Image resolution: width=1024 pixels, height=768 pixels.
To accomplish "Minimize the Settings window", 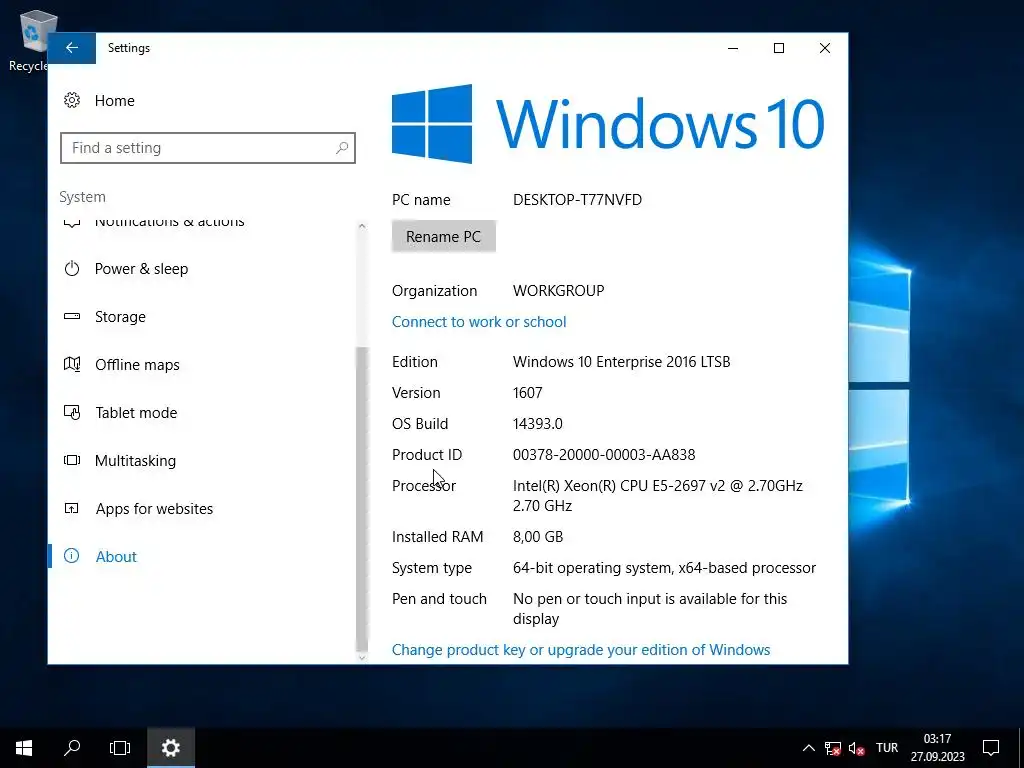I will point(733,48).
